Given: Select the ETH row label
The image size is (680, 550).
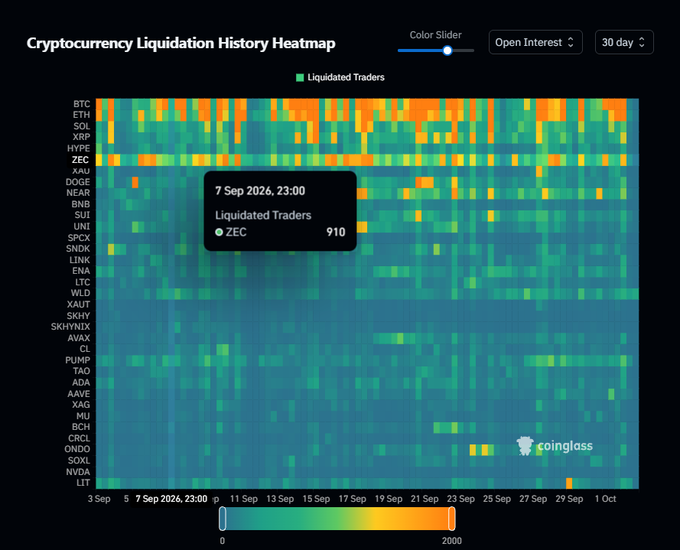Looking at the screenshot, I should [x=82, y=115].
